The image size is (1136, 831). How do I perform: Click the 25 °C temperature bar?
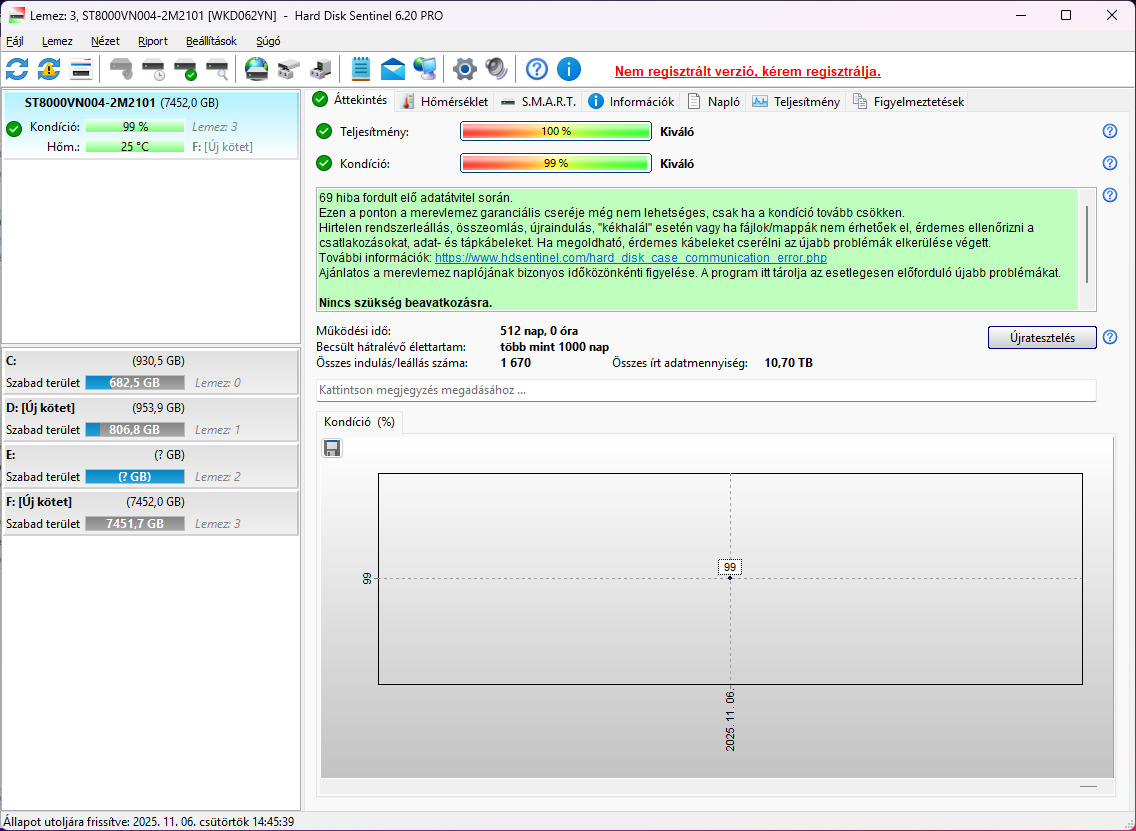tap(135, 147)
